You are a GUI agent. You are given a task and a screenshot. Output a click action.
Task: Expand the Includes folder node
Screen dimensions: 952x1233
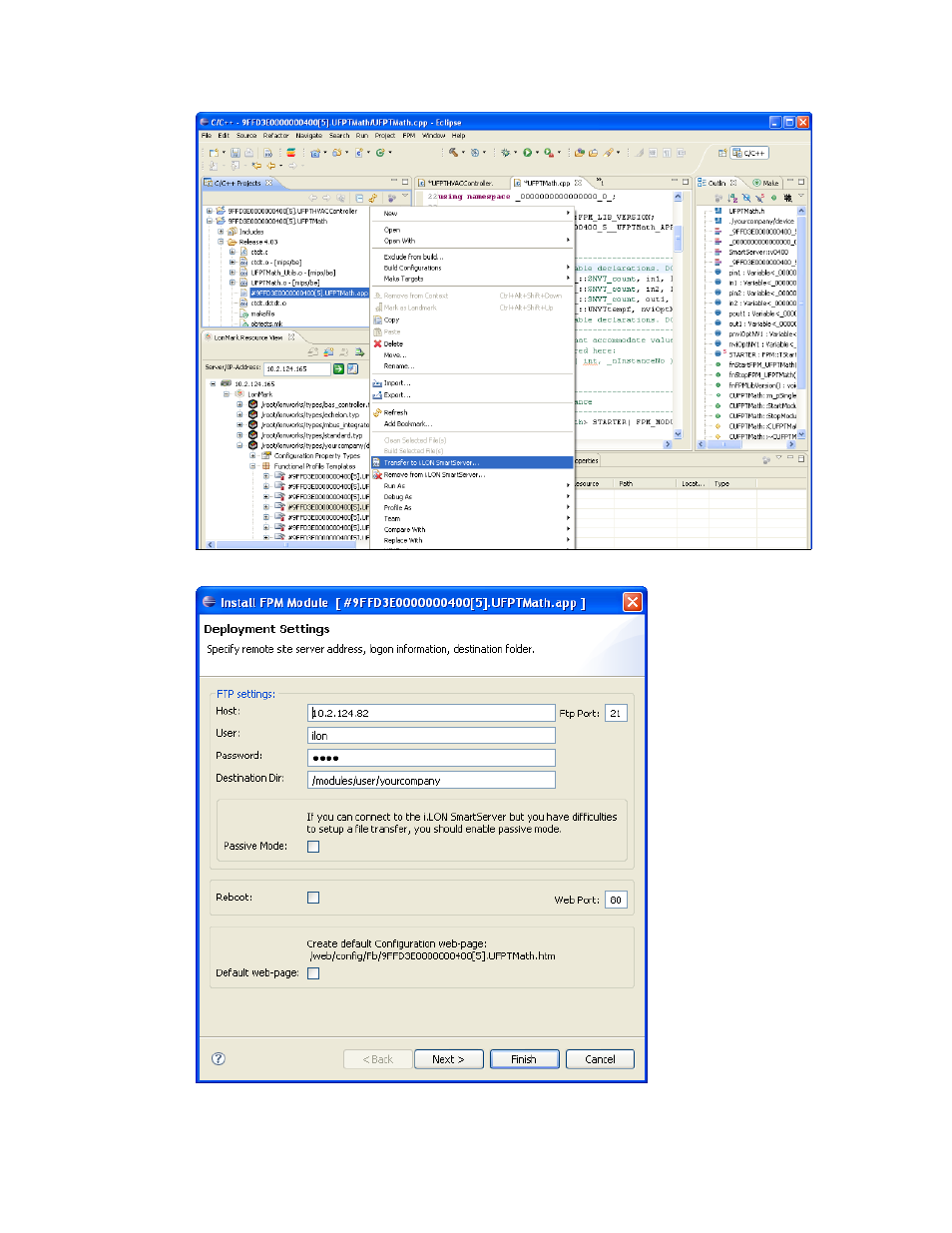coord(221,232)
